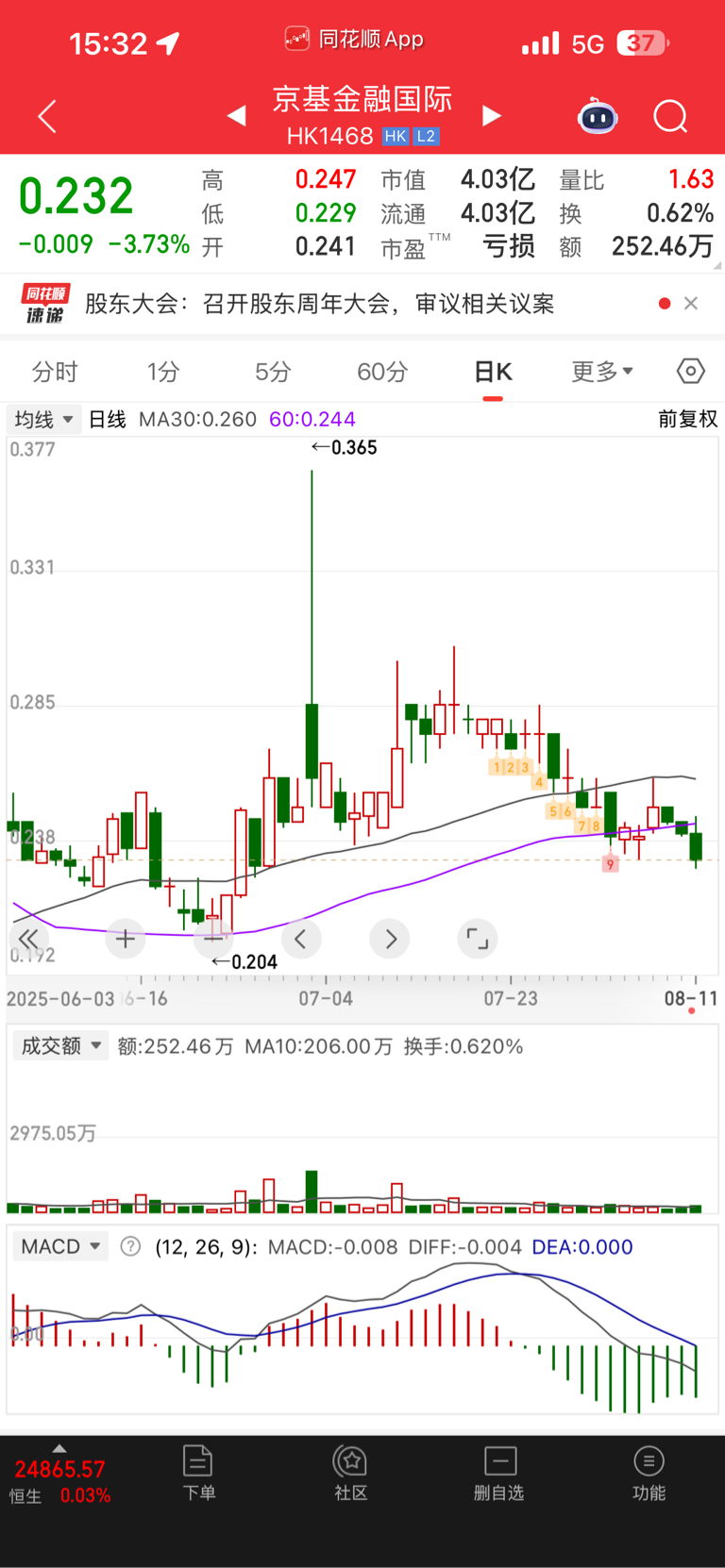Tap the 换手:0.620% label
The height and width of the screenshot is (1568, 725).
tap(464, 1046)
